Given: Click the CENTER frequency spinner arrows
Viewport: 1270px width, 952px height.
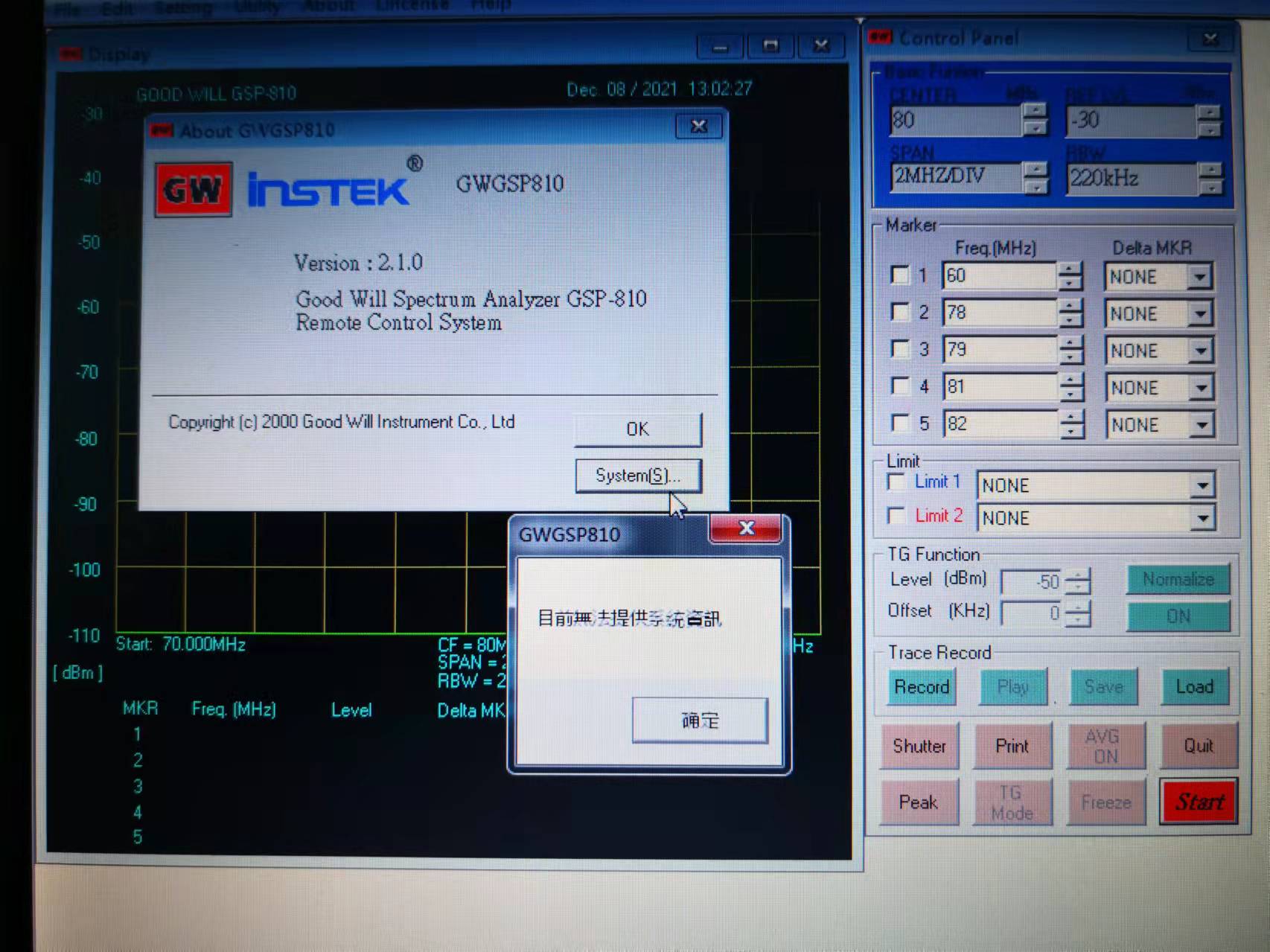Looking at the screenshot, I should 1035,119.
